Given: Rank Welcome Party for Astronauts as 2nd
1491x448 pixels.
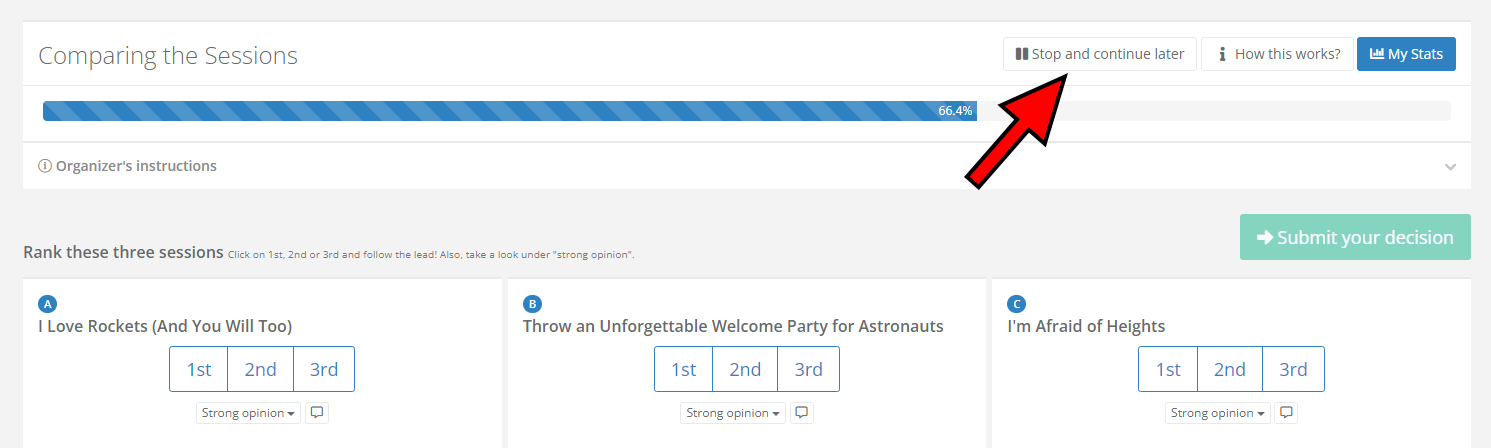Looking at the screenshot, I should tap(745, 369).
